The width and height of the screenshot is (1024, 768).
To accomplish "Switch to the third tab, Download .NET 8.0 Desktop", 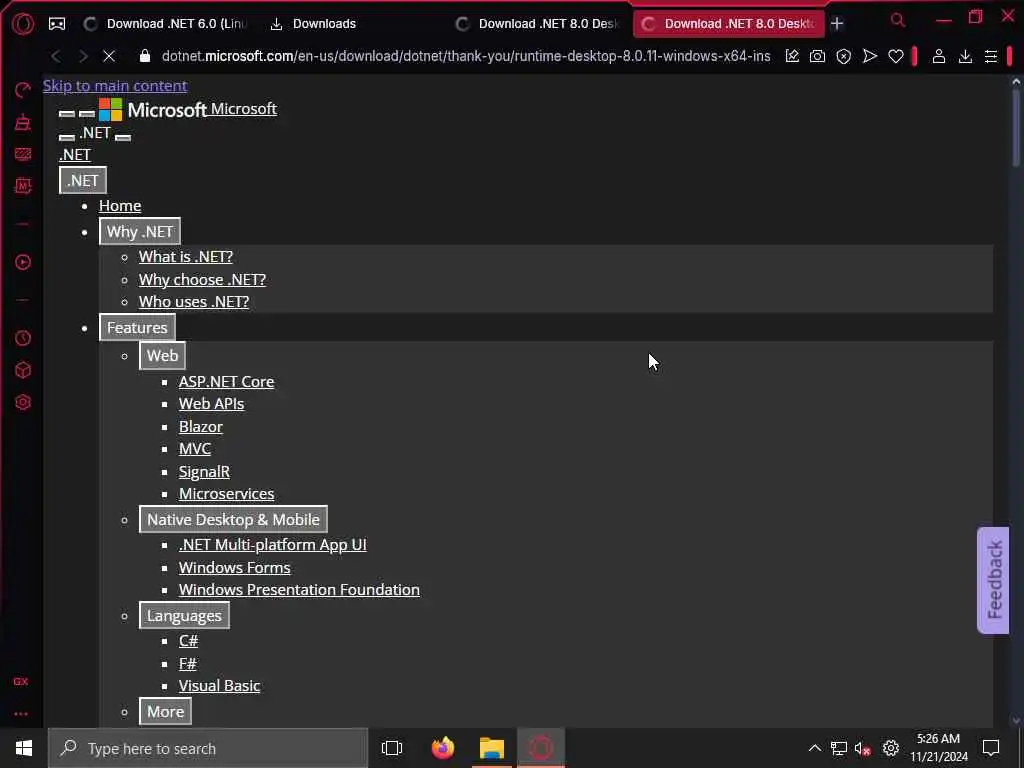I will pyautogui.click(x=538, y=24).
